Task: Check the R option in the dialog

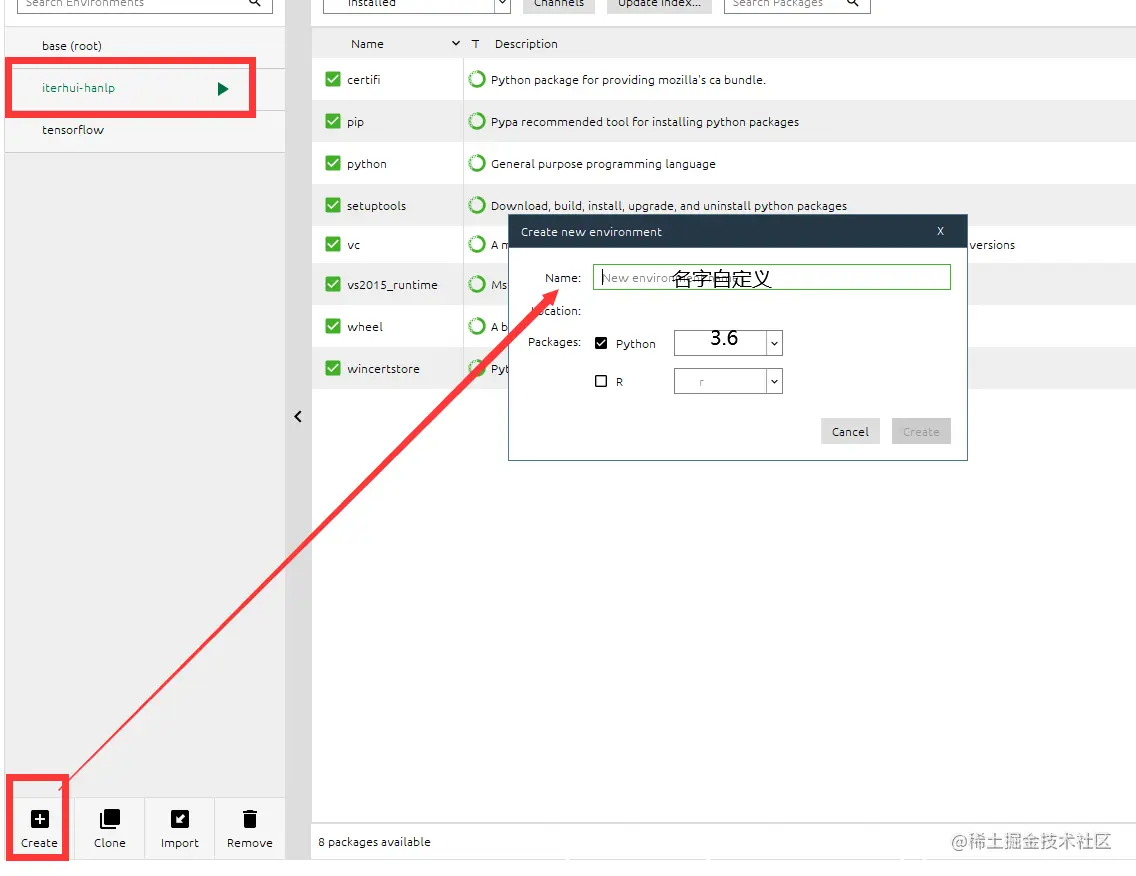Action: [601, 381]
